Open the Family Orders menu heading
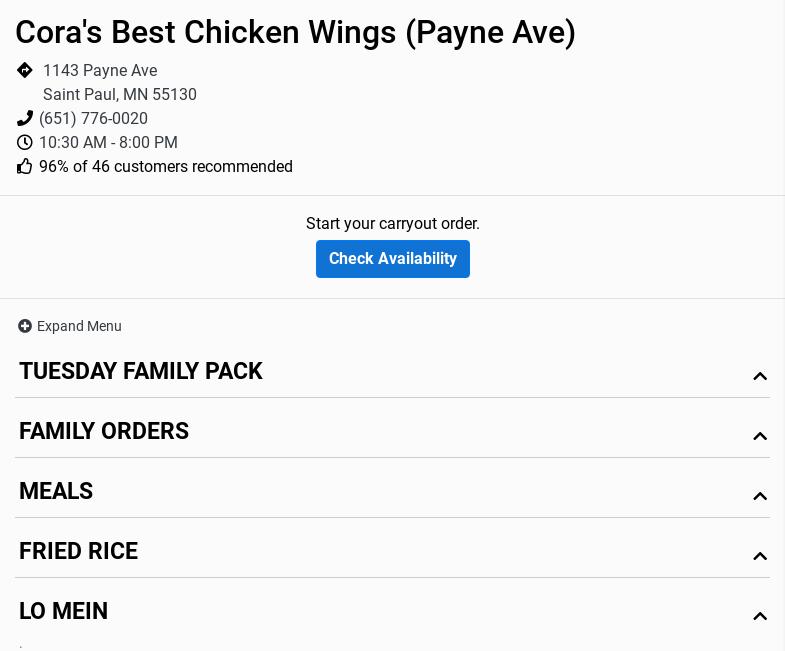Image resolution: width=785 pixels, height=651 pixels. click(104, 431)
